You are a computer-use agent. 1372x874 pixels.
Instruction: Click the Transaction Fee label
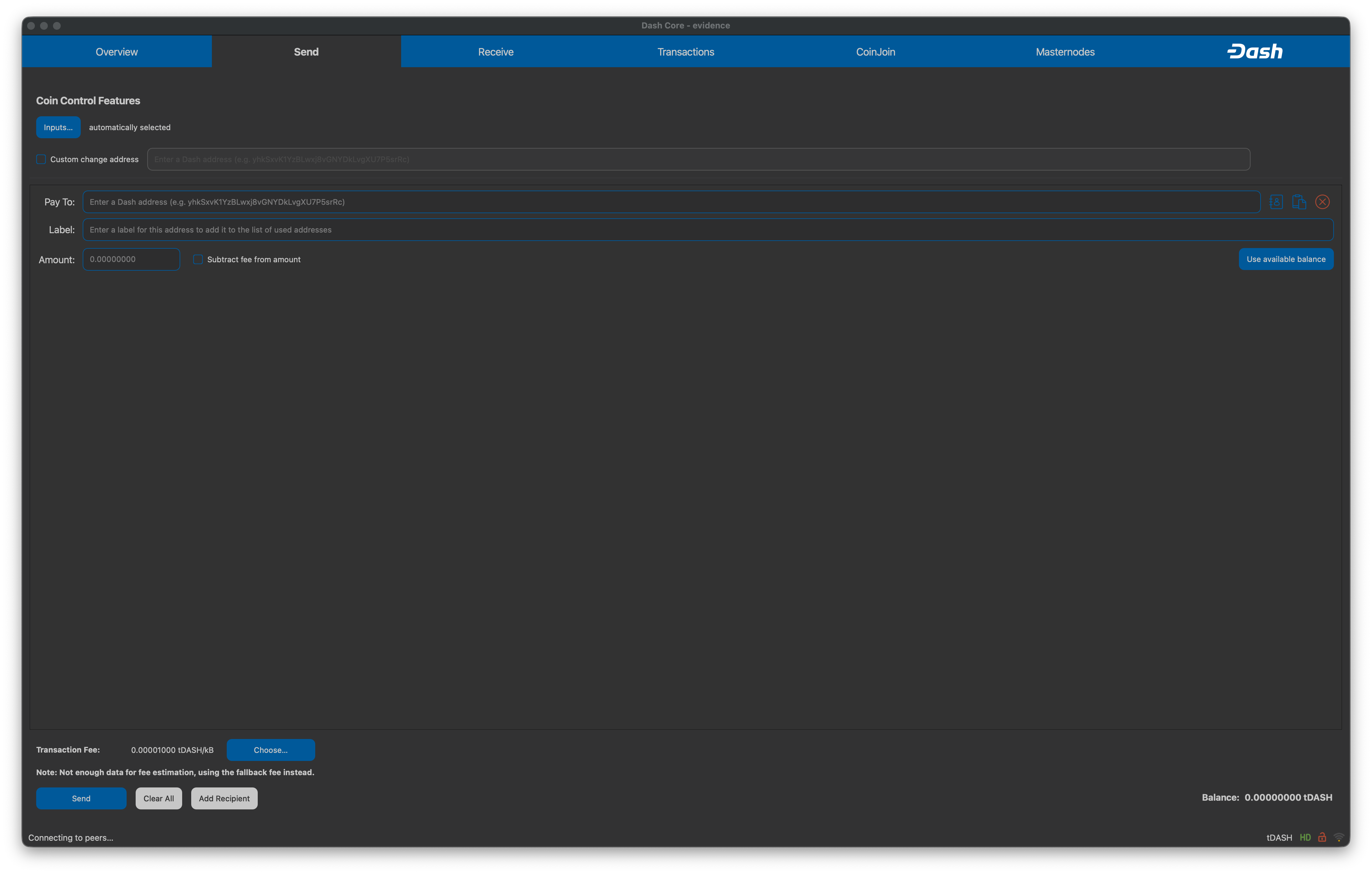click(68, 750)
